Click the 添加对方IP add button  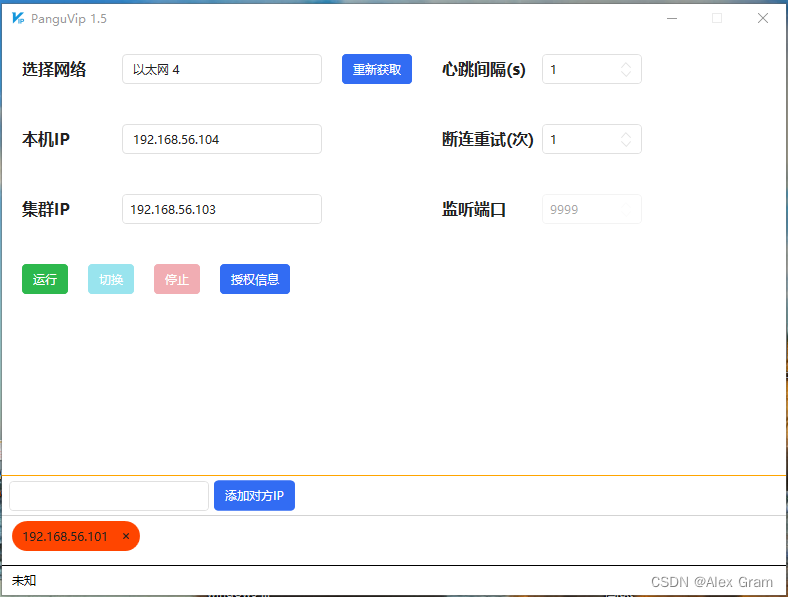click(x=254, y=496)
